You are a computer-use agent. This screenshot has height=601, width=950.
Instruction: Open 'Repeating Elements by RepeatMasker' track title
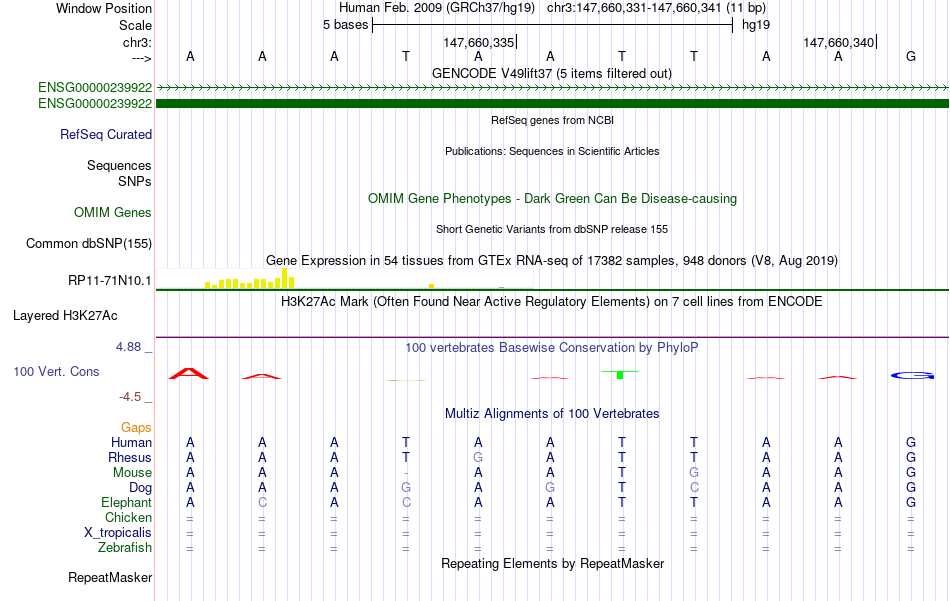553,563
